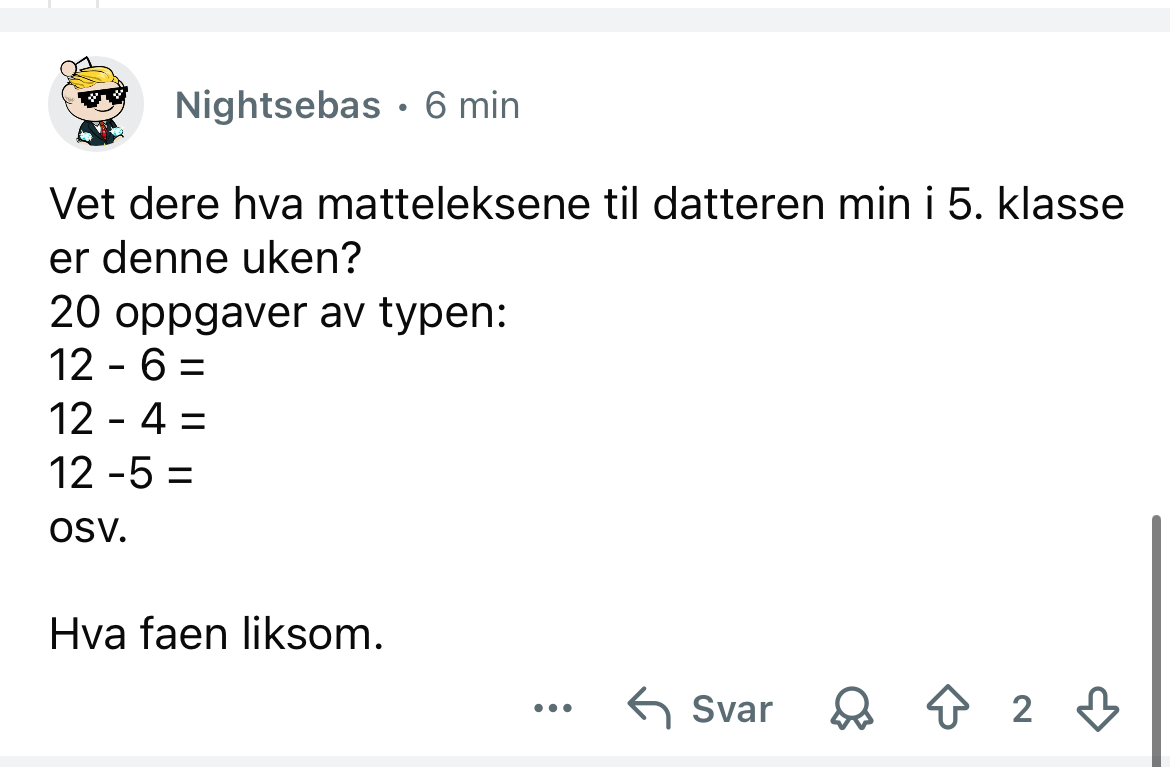Click the vote count number 2
1170x767 pixels.
click(x=1022, y=709)
